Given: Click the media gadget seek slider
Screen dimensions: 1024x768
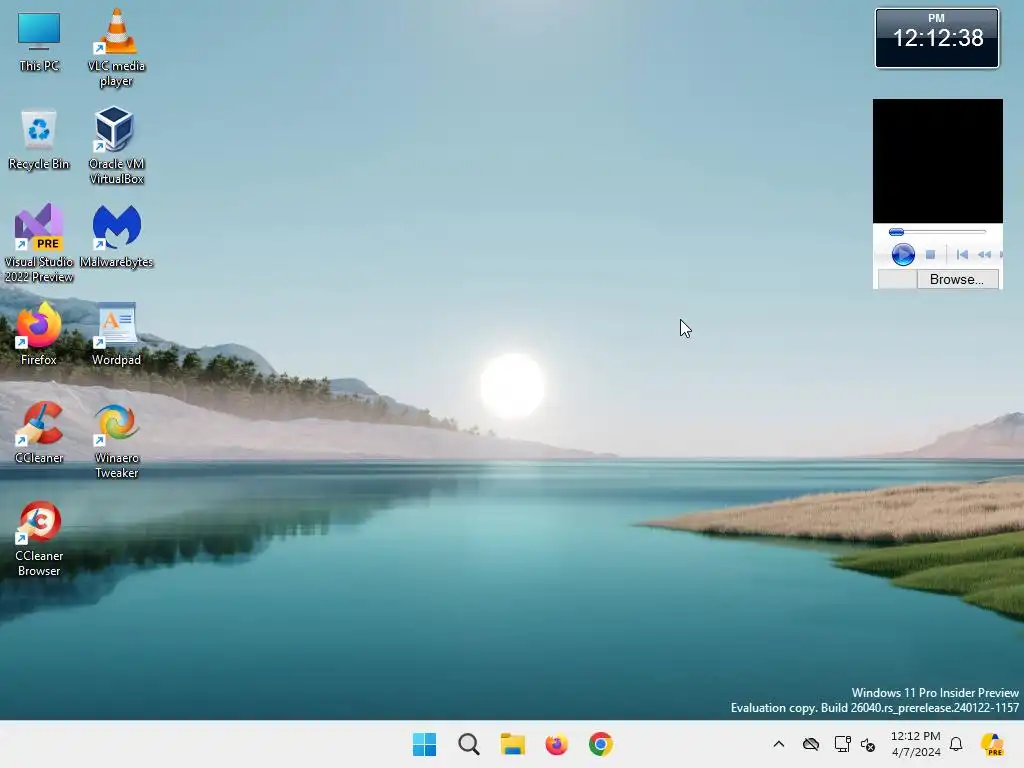Looking at the screenshot, I should pos(937,232).
